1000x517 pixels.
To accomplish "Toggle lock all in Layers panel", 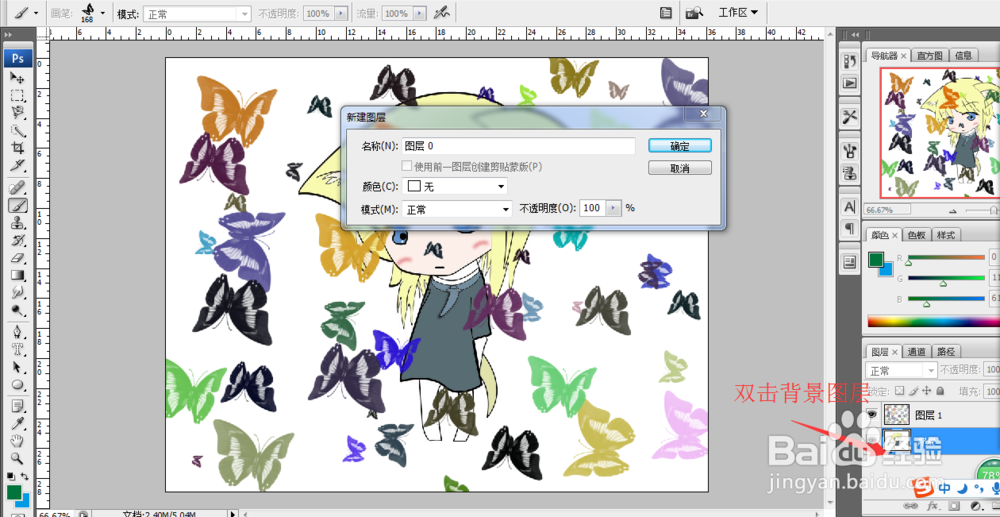I will click(x=940, y=391).
